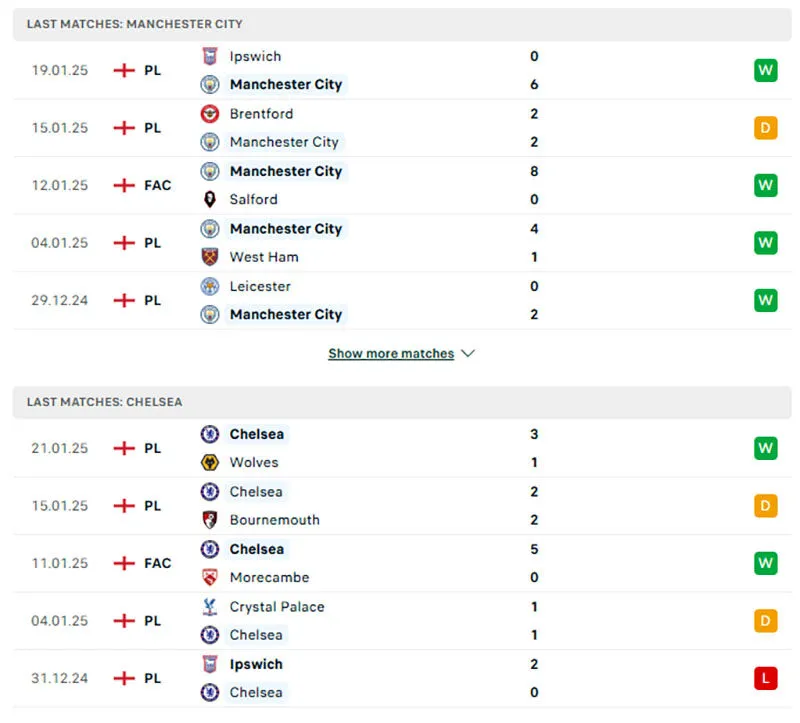Expand the Show more matches chevron
The image size is (800, 723).
pos(468,354)
